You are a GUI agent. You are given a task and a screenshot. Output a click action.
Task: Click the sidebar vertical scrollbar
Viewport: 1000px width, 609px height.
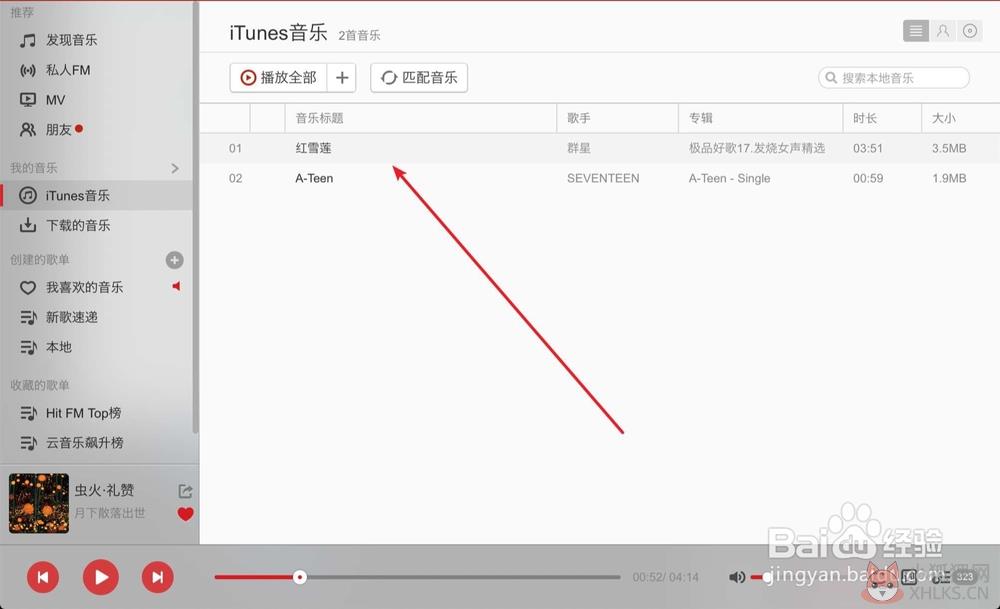coord(195,217)
